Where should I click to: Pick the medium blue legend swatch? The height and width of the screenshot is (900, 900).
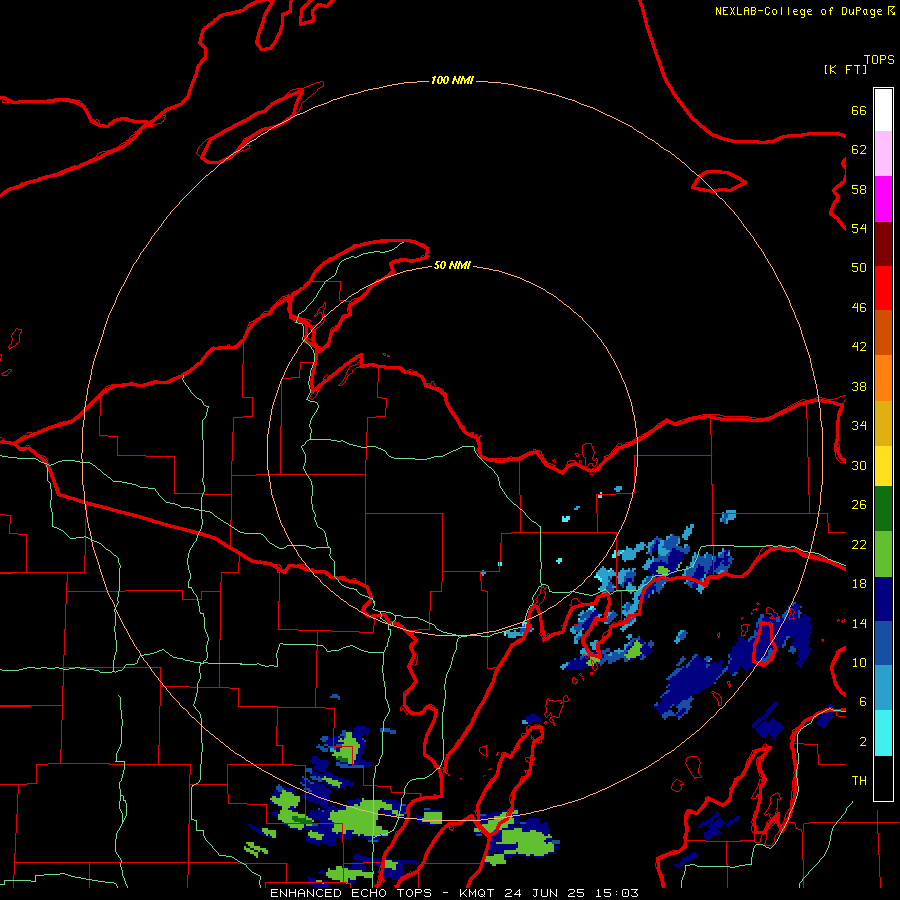tap(883, 643)
